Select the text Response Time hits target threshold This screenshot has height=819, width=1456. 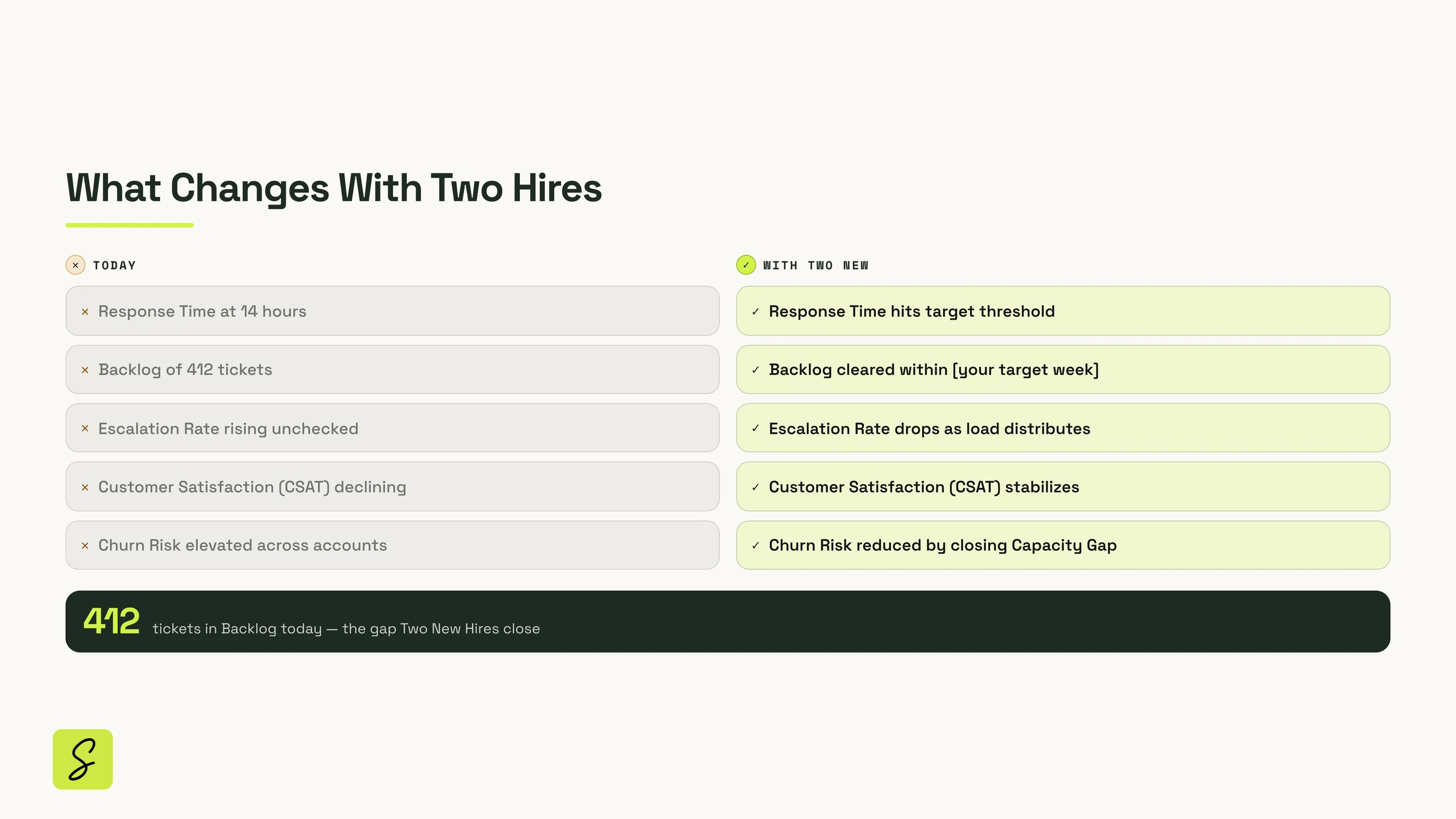coord(912,311)
